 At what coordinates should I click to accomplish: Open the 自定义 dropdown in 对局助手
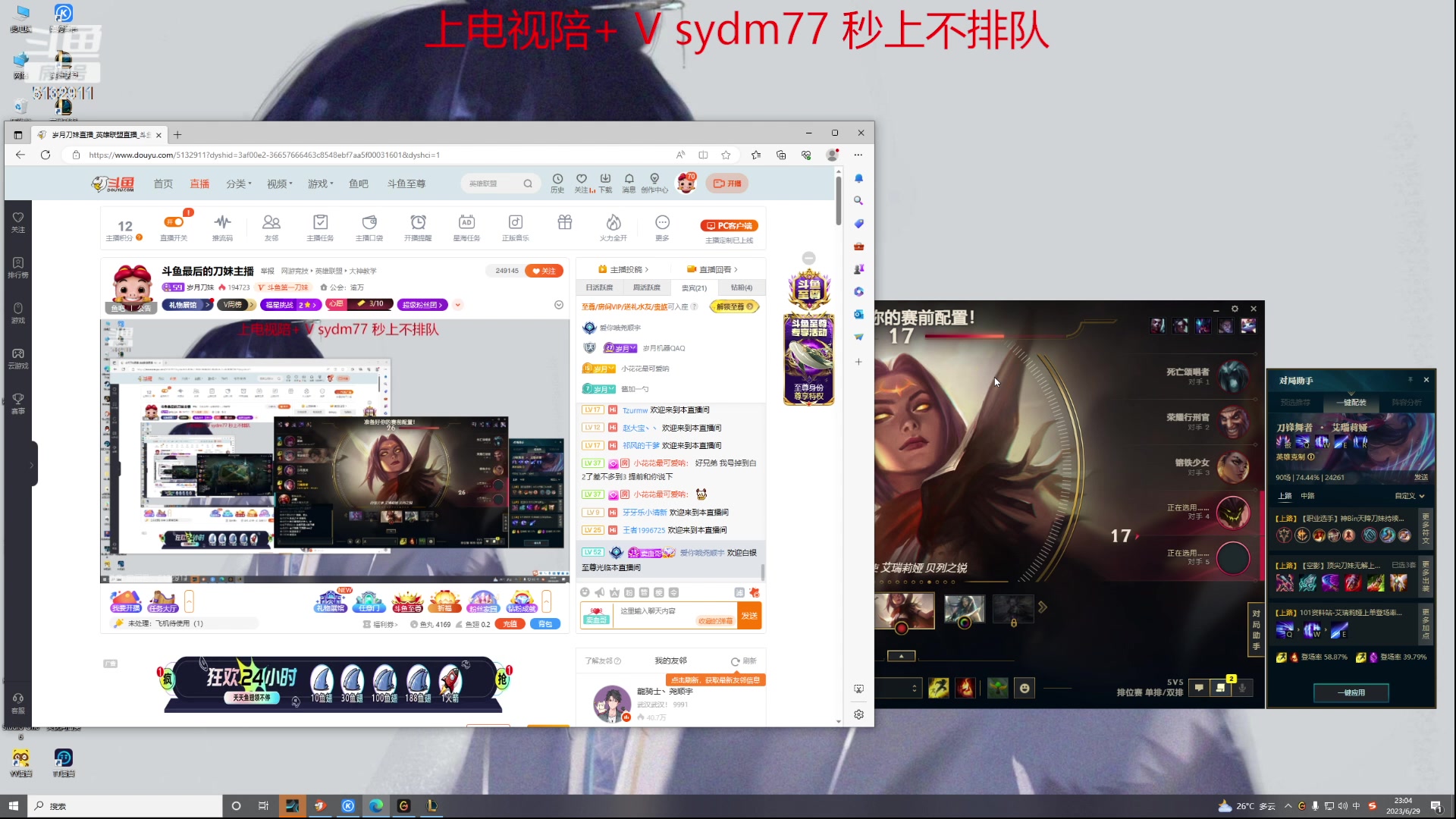click(x=1408, y=494)
